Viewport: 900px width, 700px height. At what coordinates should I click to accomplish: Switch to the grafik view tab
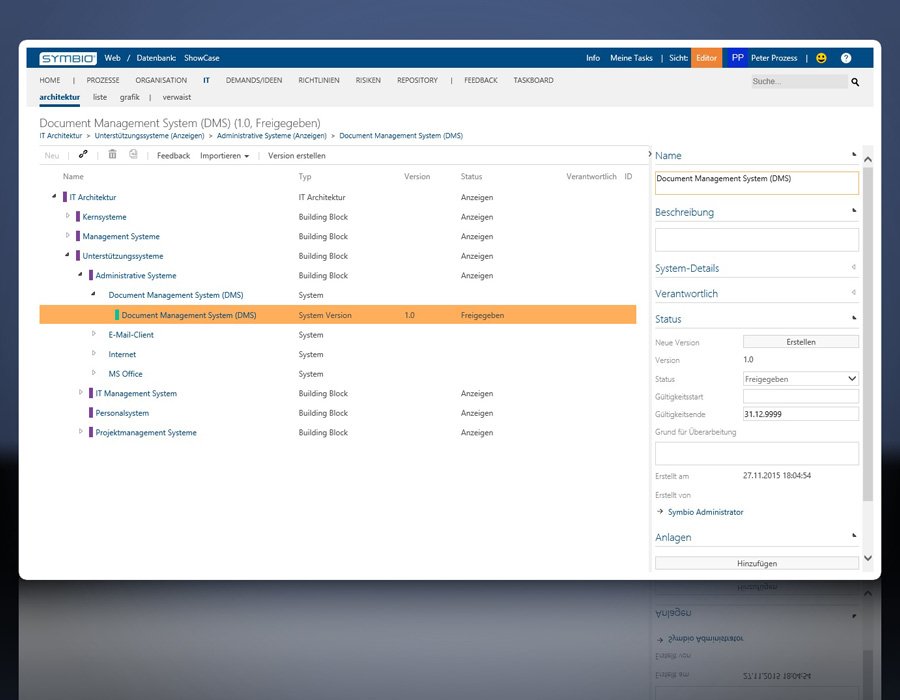click(x=130, y=97)
